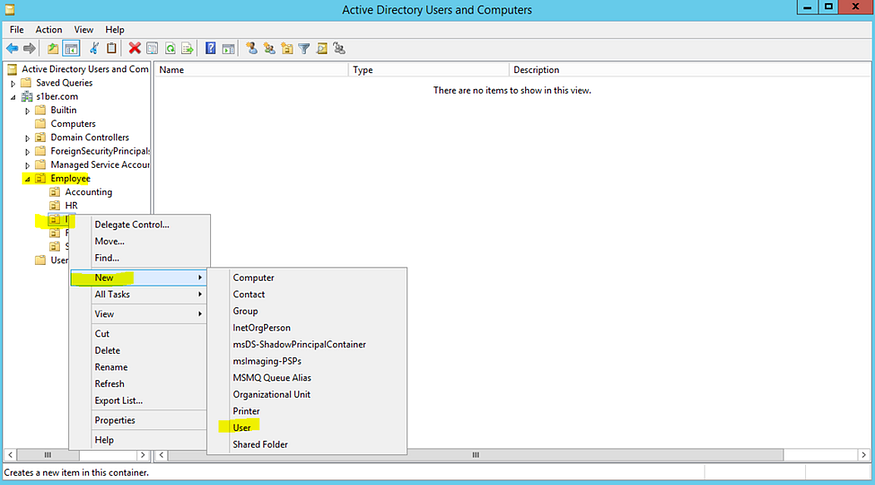Toggle the Show/Hide Console Tree icon
The image size is (875, 485).
[x=71, y=49]
